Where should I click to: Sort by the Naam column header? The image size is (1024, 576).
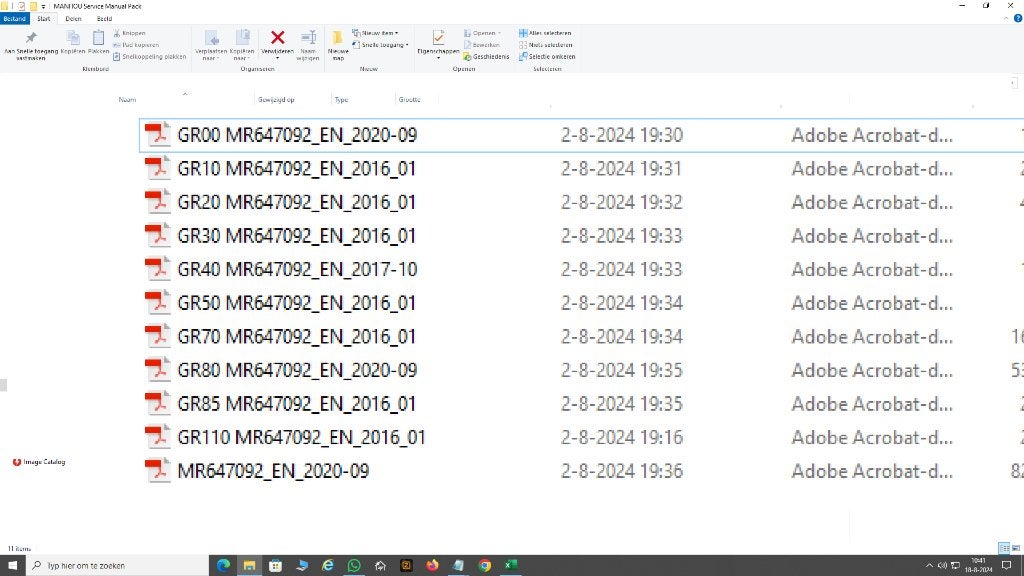pyautogui.click(x=127, y=100)
